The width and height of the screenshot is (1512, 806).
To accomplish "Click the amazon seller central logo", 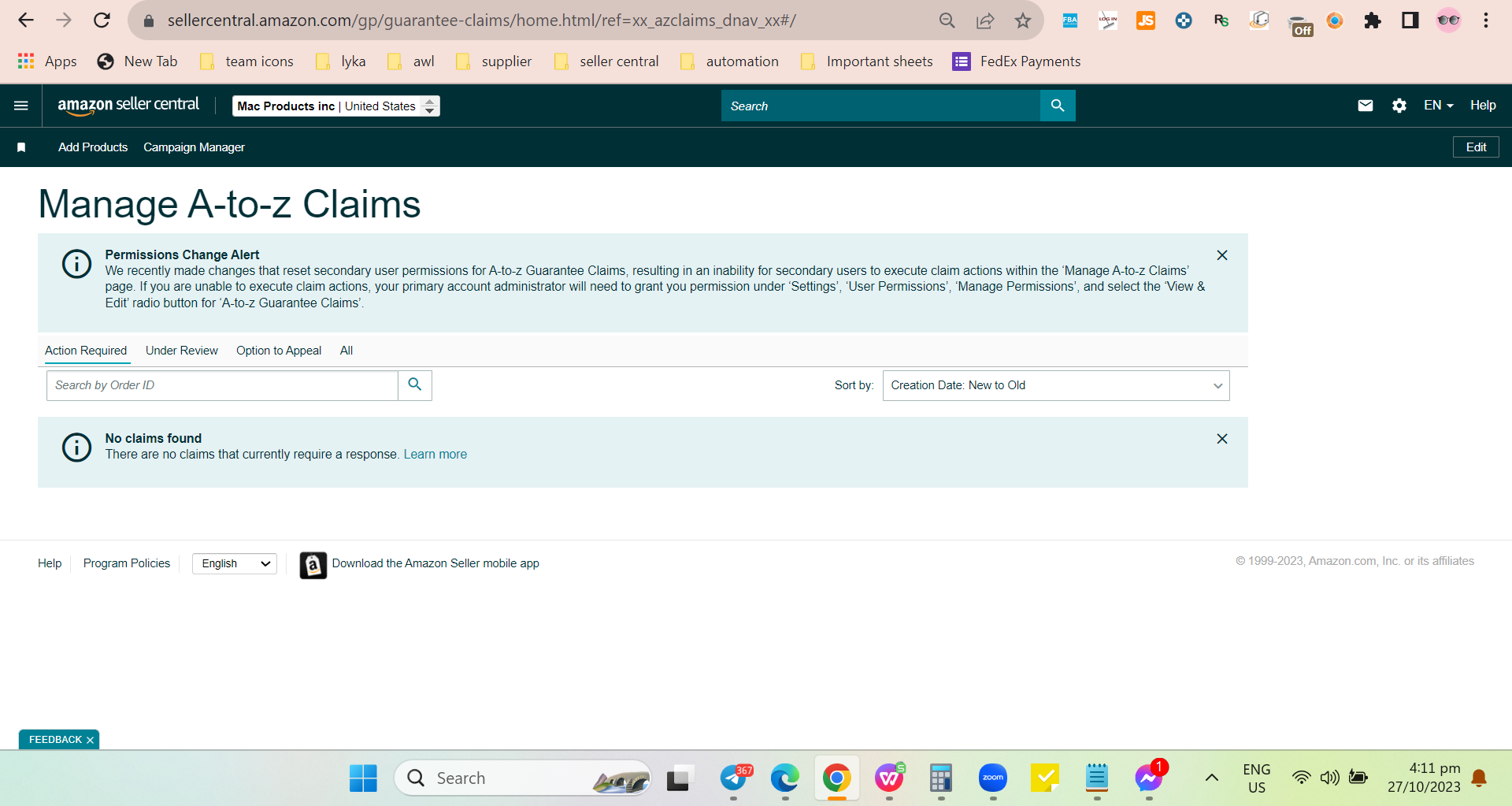I will click(128, 105).
